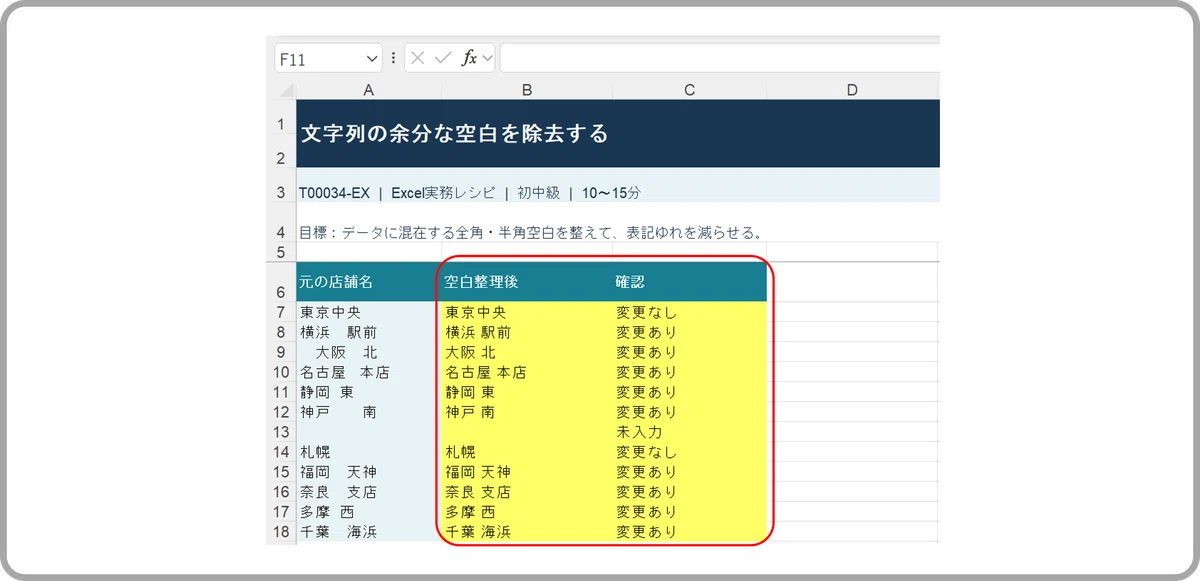
Task: Click header cell 確認
Action: (x=690, y=282)
